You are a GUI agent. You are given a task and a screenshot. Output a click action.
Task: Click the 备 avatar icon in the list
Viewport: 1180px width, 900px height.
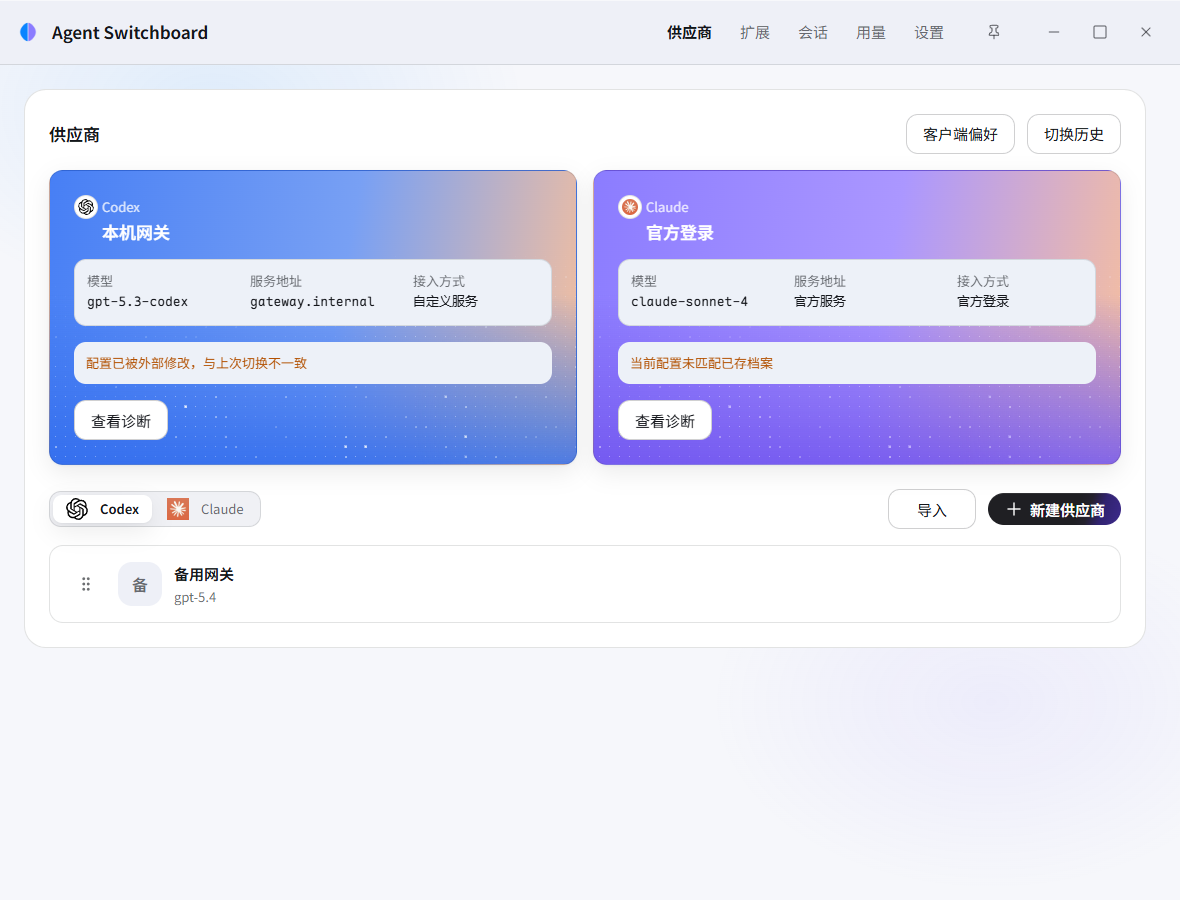[x=140, y=584]
